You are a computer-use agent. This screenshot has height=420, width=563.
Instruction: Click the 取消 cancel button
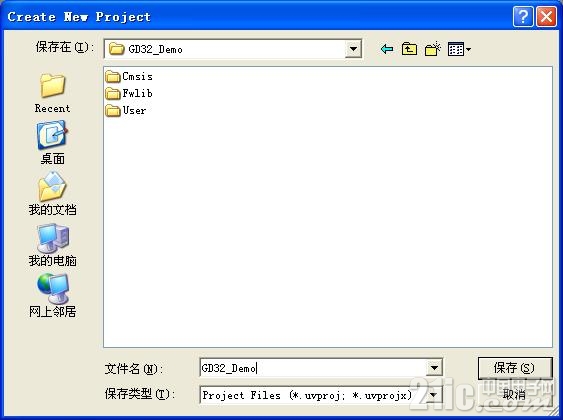point(515,395)
